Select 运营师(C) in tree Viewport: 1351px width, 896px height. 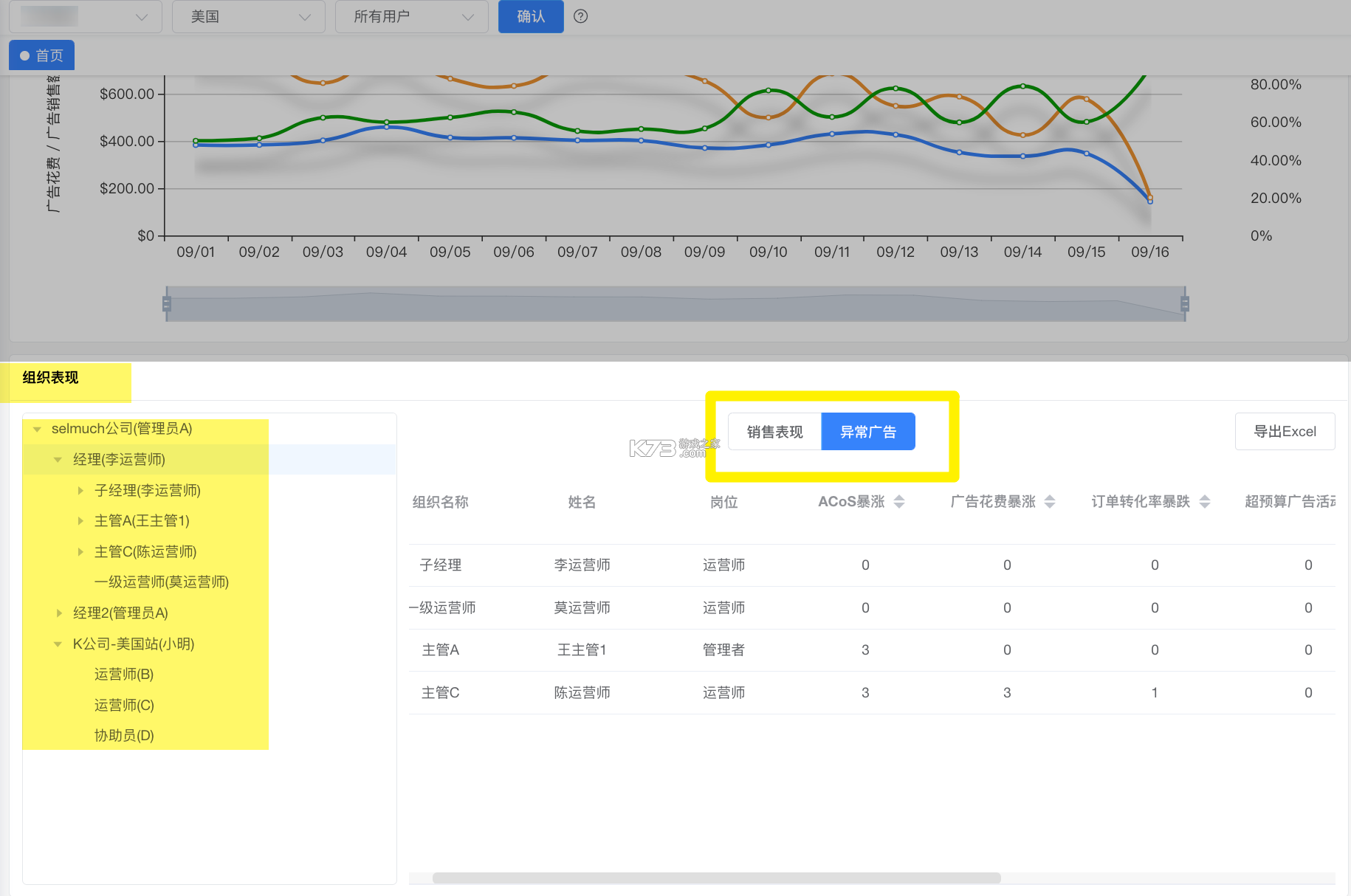click(124, 706)
